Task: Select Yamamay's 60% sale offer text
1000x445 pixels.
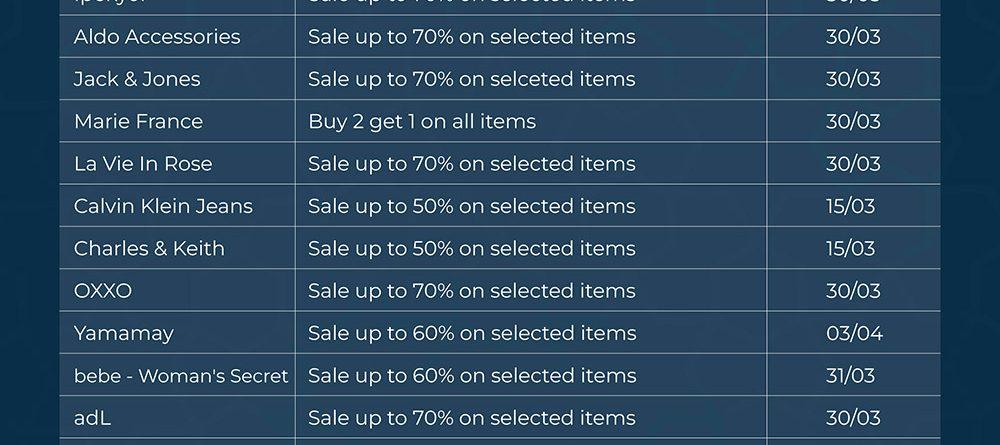Action: coord(472,333)
